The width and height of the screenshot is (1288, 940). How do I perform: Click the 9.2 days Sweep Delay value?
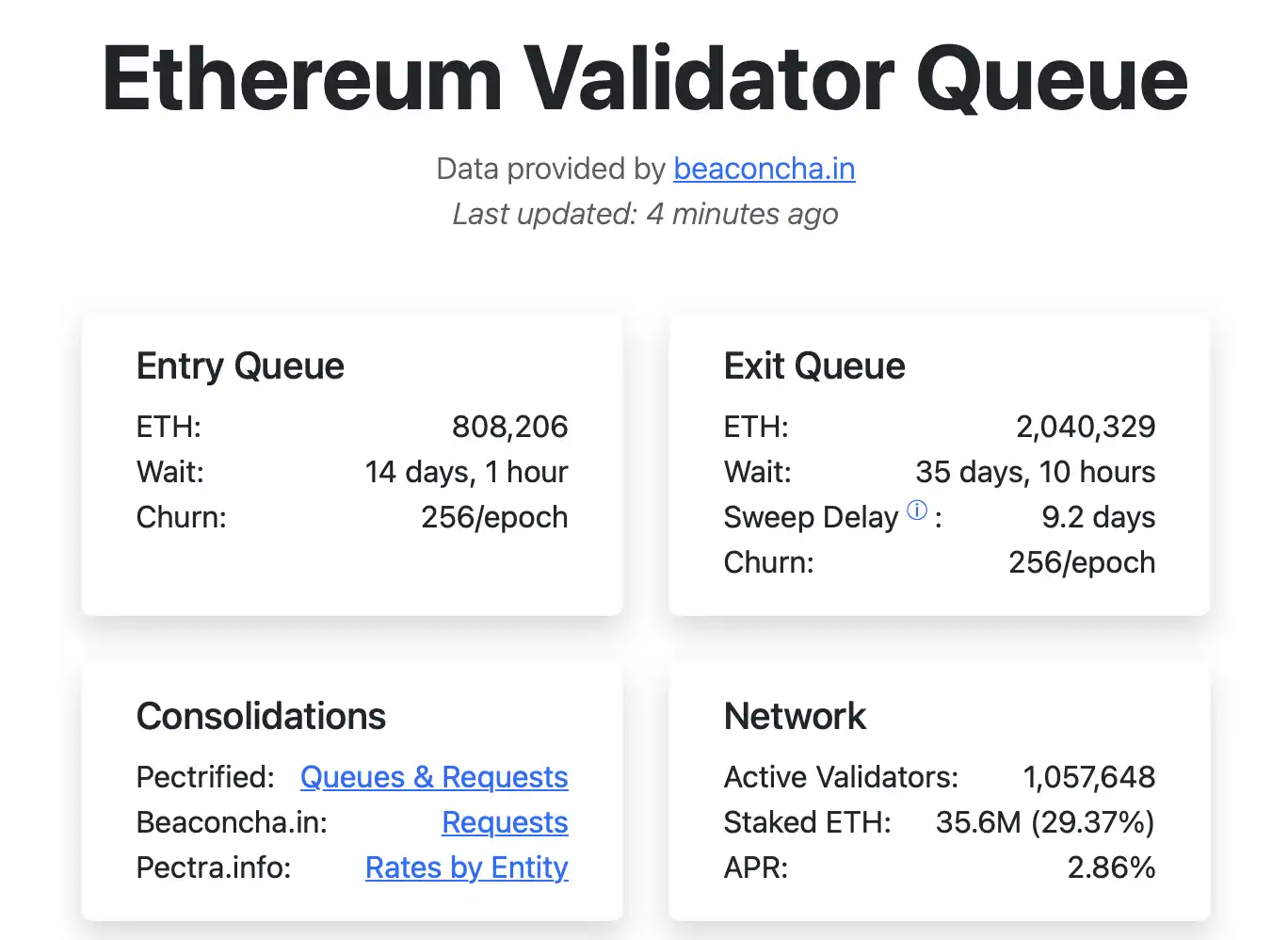point(1099,517)
